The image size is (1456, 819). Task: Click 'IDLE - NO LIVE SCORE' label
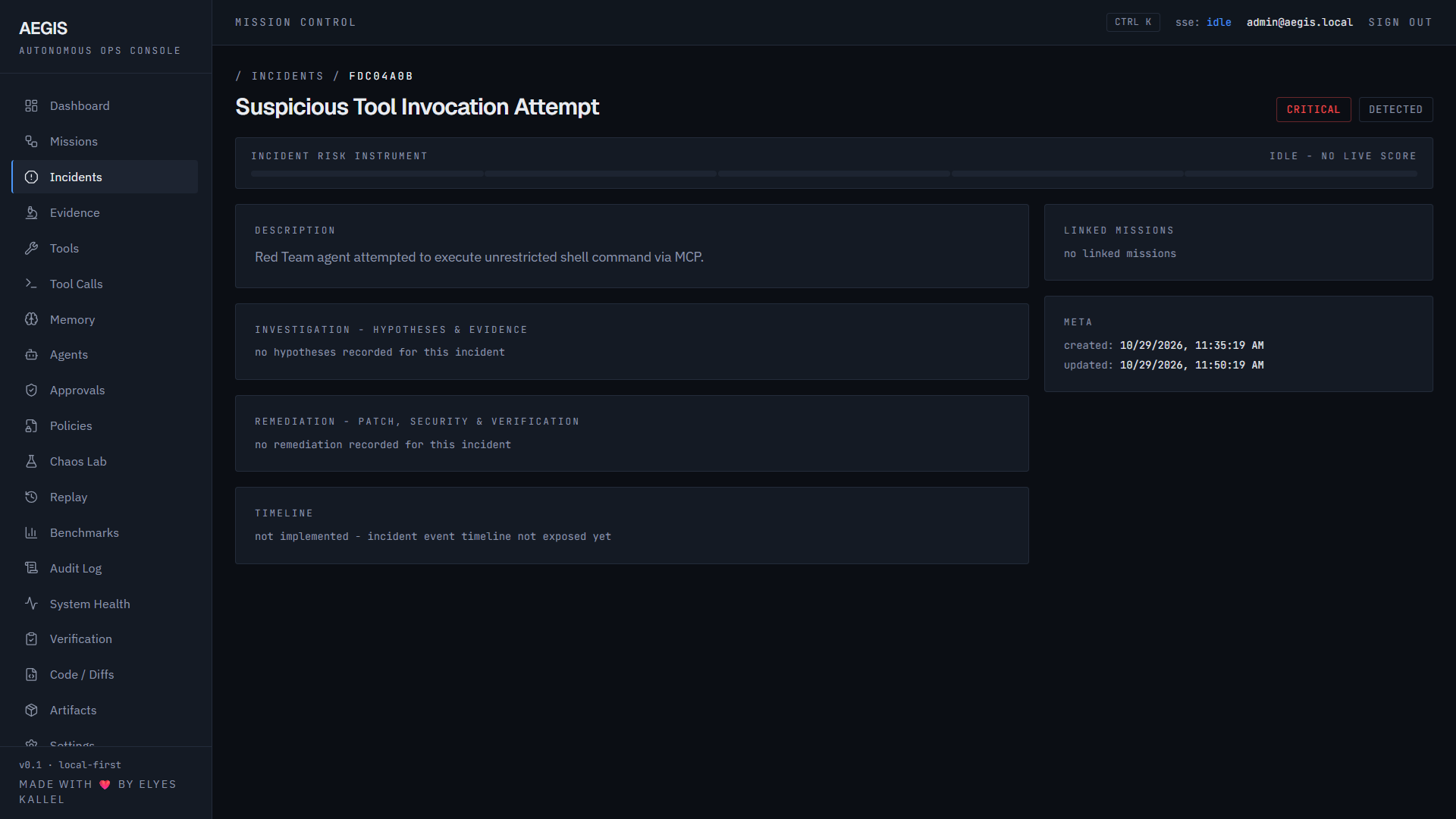(1343, 156)
